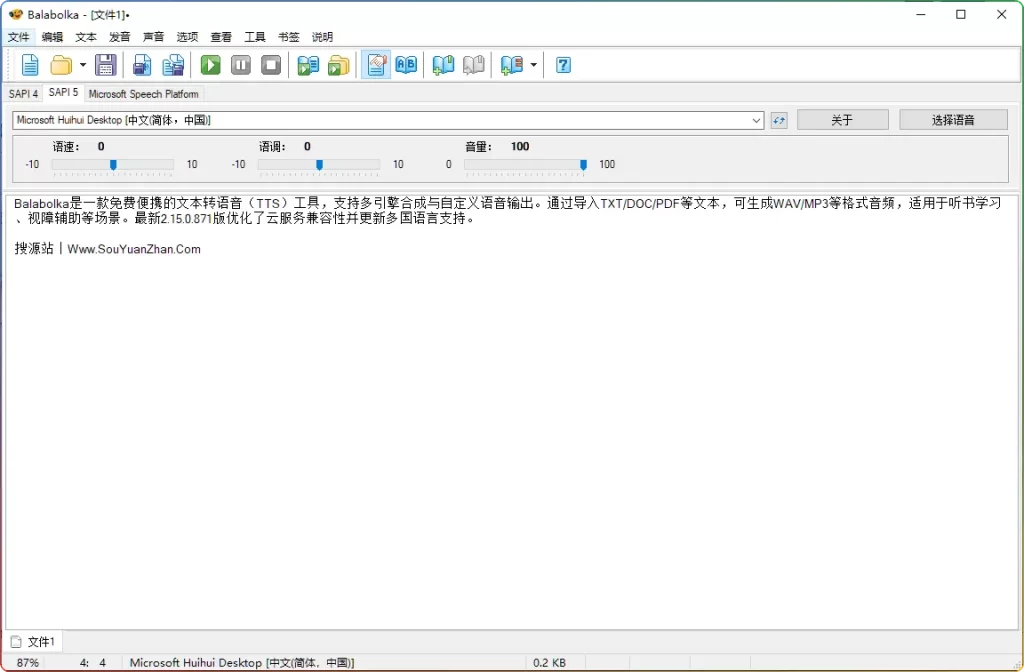
Task: Stop reading with the stop button
Action: click(271, 65)
